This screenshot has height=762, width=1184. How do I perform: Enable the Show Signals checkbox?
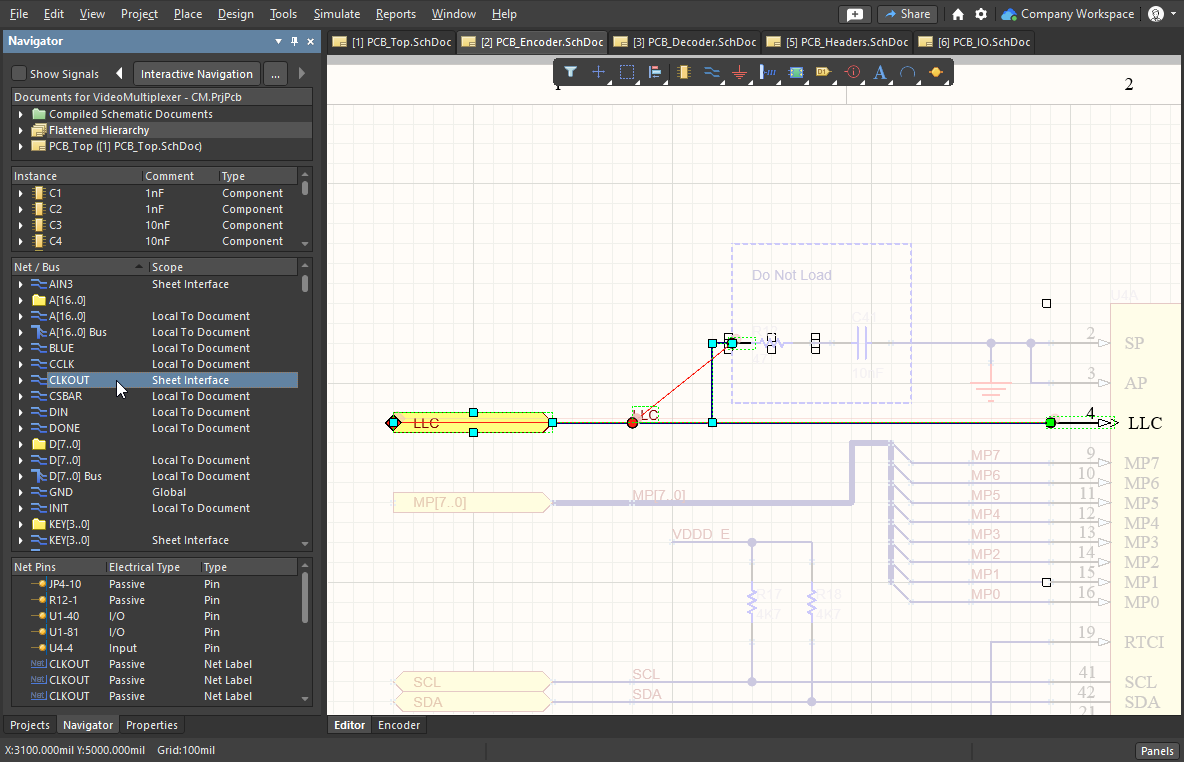[19, 74]
